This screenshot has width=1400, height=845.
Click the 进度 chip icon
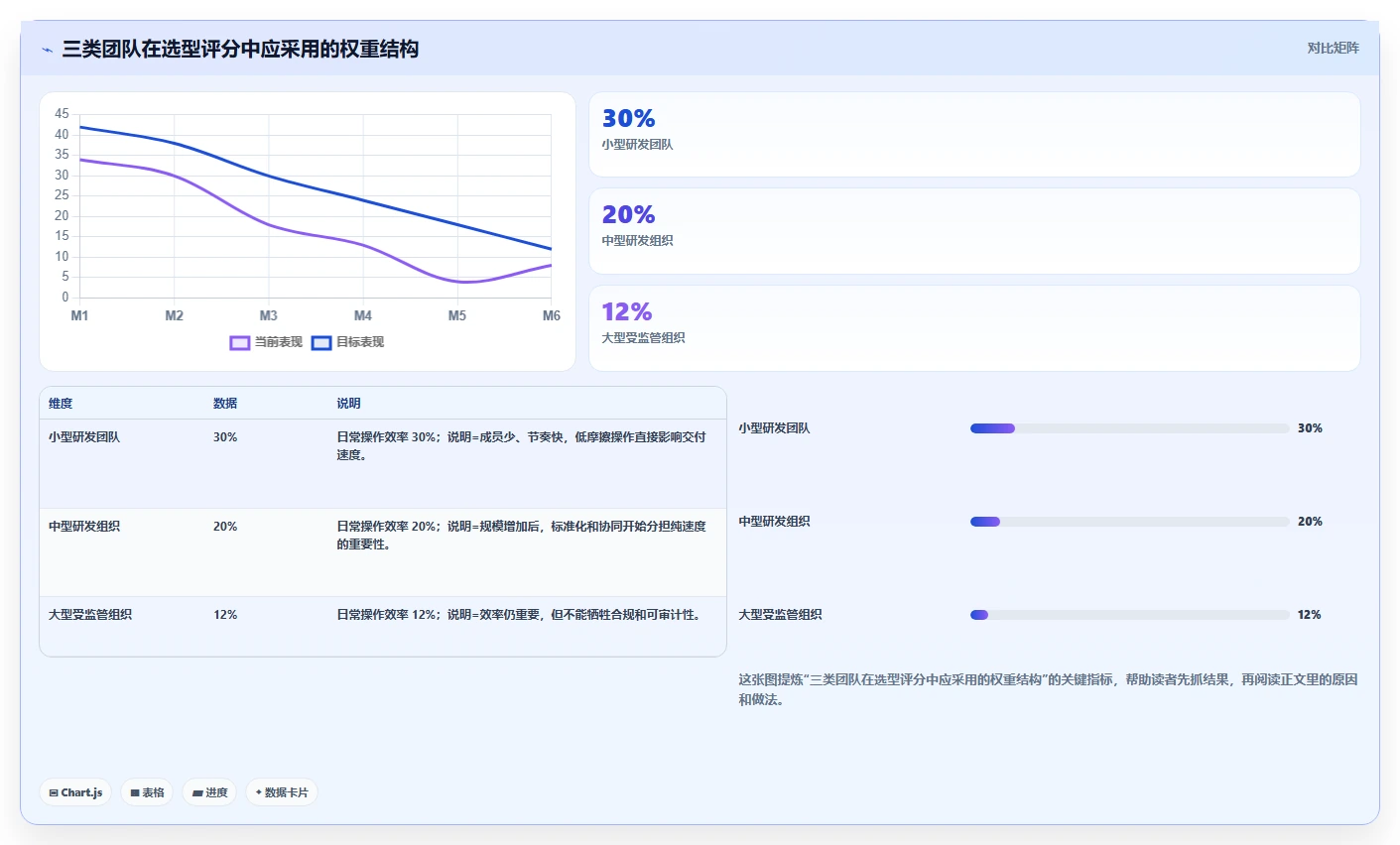click(196, 792)
